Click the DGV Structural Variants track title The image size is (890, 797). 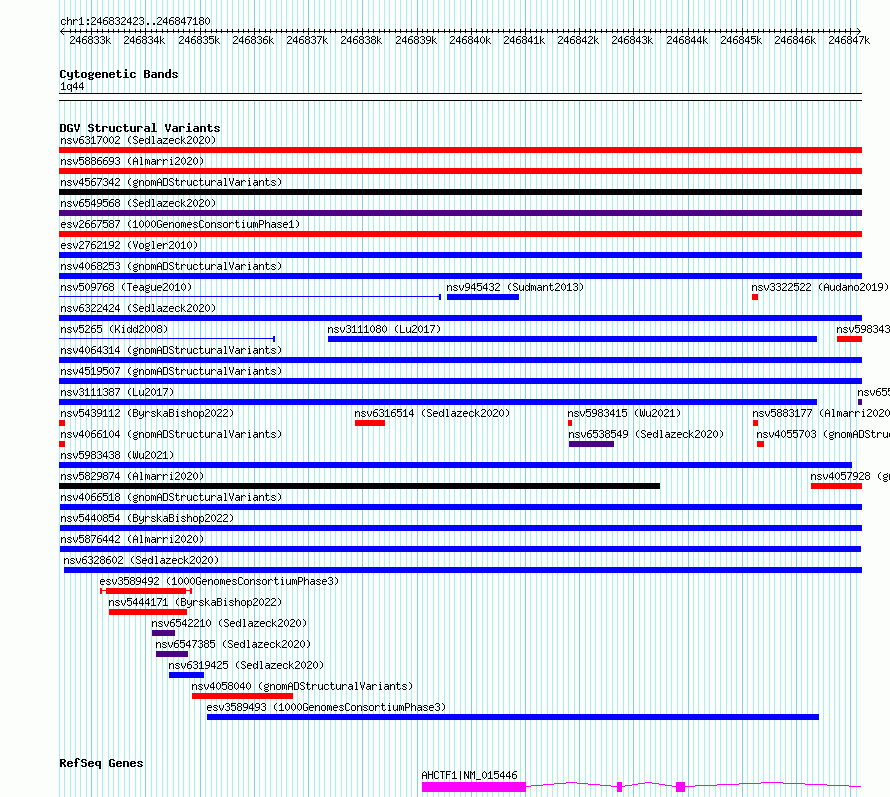[140, 128]
